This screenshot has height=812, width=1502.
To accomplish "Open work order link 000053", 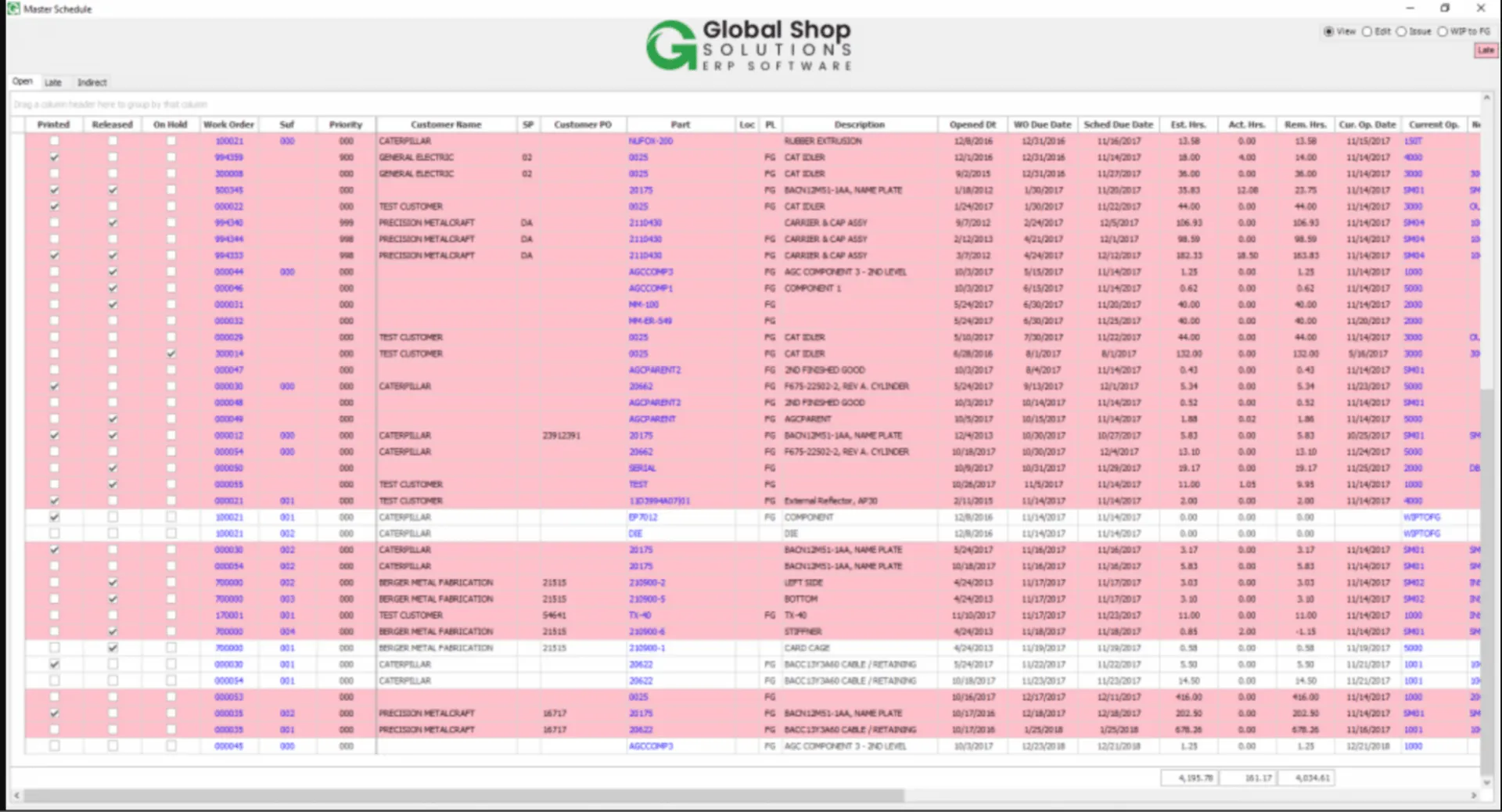I will pos(229,697).
